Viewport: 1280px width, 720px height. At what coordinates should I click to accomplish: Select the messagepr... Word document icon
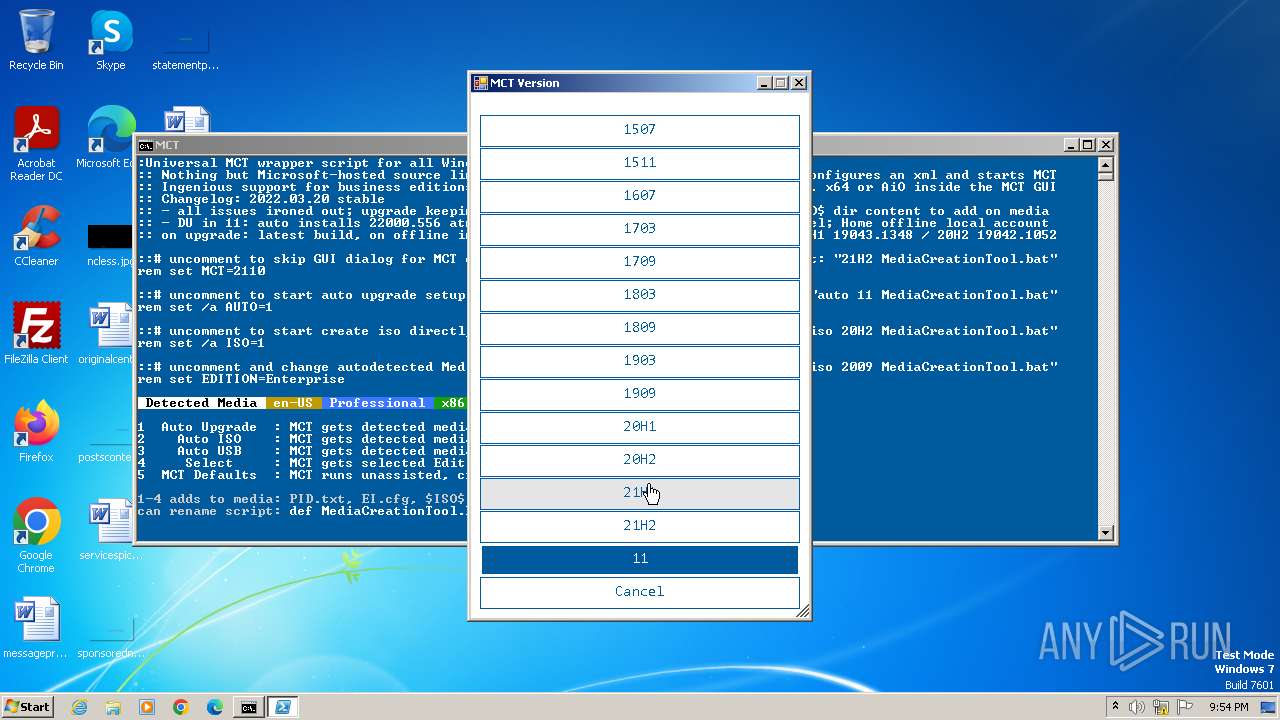36,628
